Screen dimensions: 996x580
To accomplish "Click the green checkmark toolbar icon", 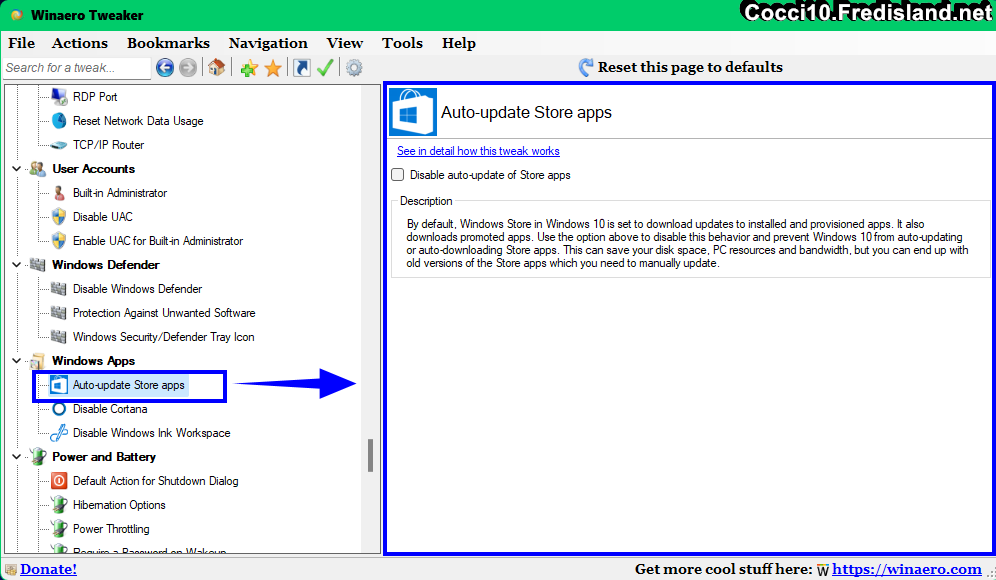I will coord(325,67).
